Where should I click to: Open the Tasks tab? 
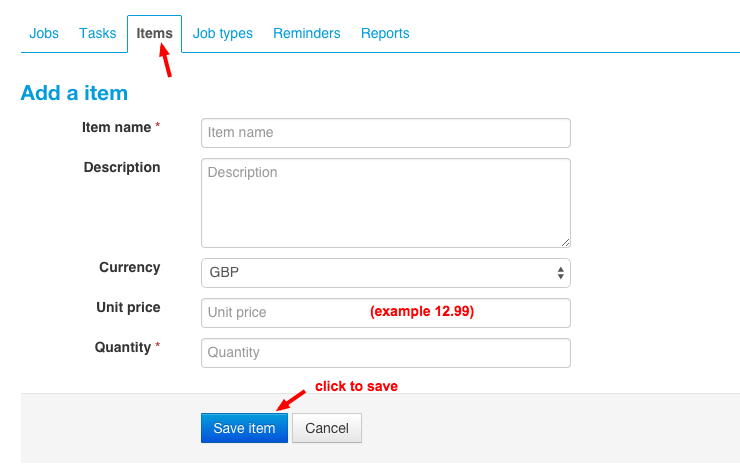tap(98, 33)
